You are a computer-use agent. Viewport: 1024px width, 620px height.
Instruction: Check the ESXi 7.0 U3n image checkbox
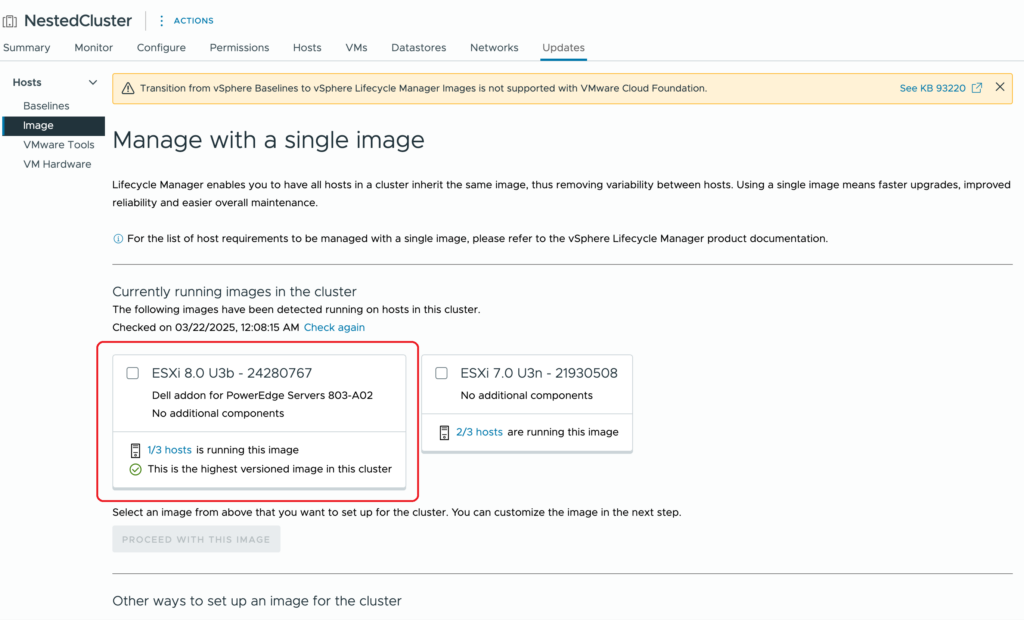click(x=441, y=373)
